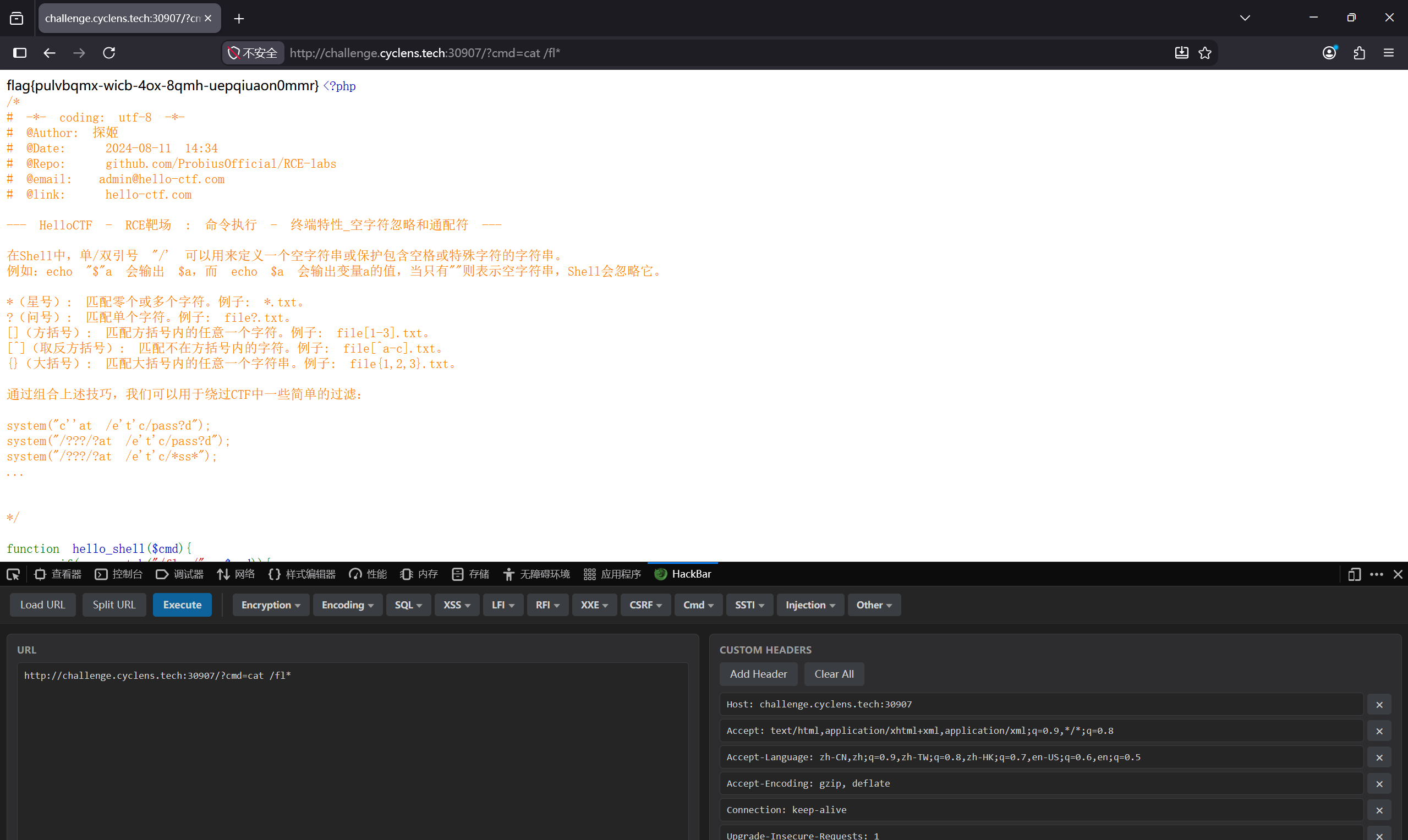This screenshot has height=840, width=1408.
Task: Open the Encryption dropdown
Action: point(271,605)
